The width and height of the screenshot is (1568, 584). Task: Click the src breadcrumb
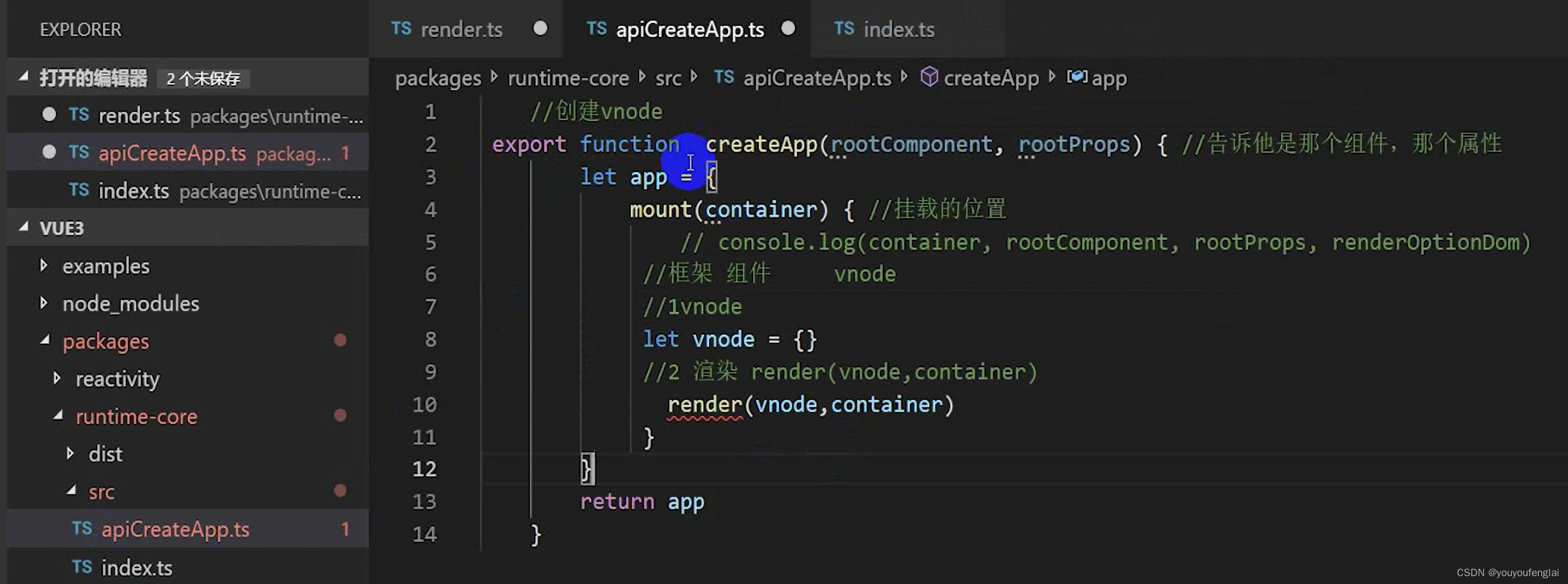coord(668,78)
